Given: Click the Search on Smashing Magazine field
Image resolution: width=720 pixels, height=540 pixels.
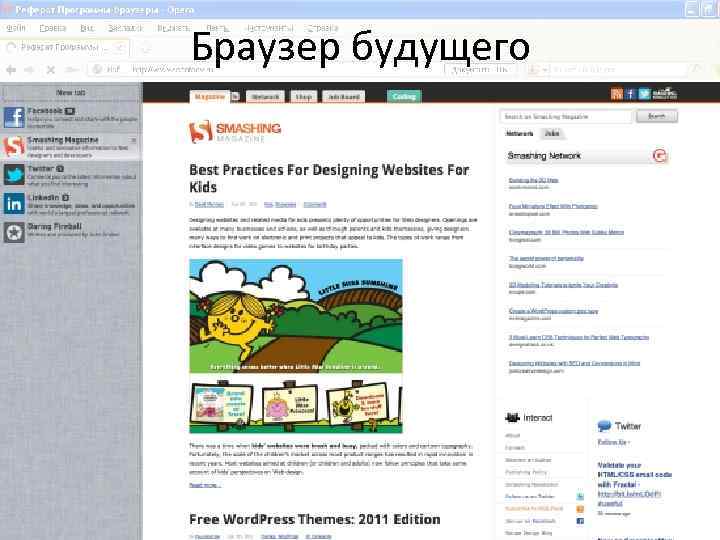Looking at the screenshot, I should point(565,117).
